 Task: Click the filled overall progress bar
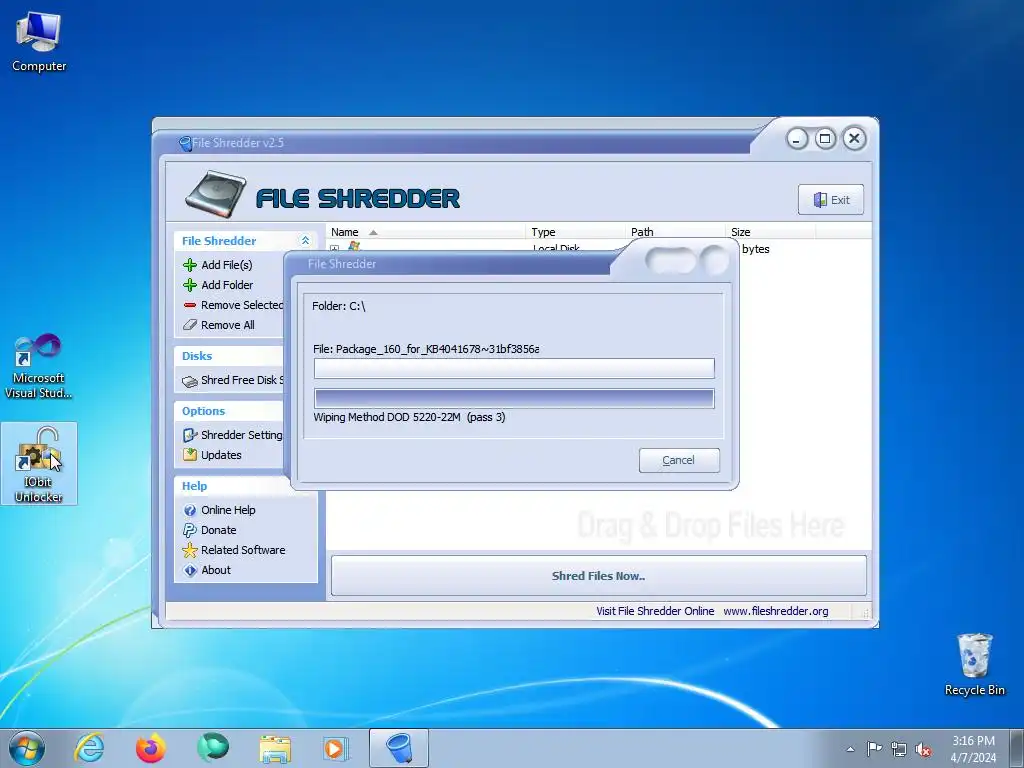point(514,398)
